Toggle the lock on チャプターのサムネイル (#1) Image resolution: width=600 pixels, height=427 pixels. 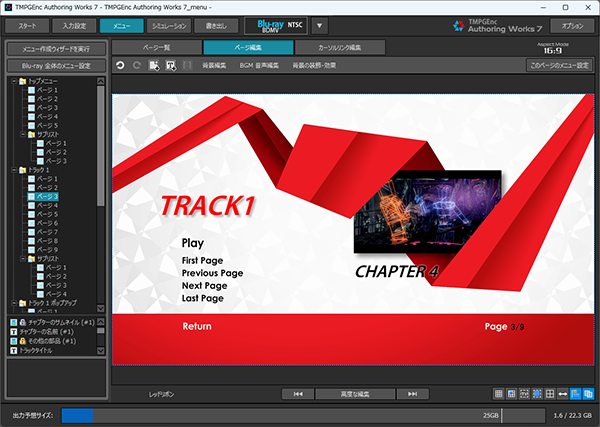click(x=23, y=322)
